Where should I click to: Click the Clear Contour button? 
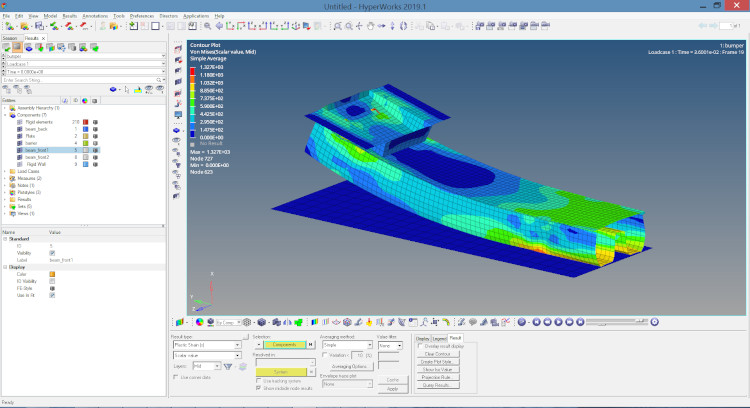[x=437, y=354]
